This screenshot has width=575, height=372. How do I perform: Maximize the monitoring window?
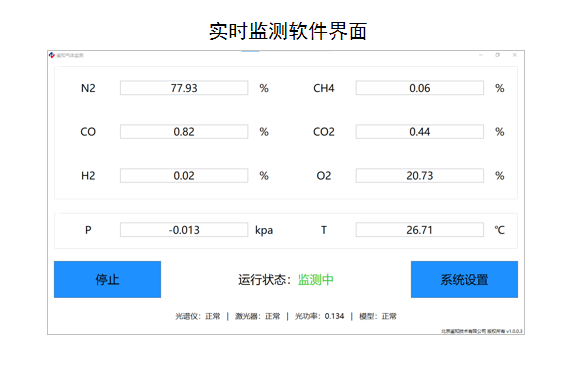[x=498, y=55]
